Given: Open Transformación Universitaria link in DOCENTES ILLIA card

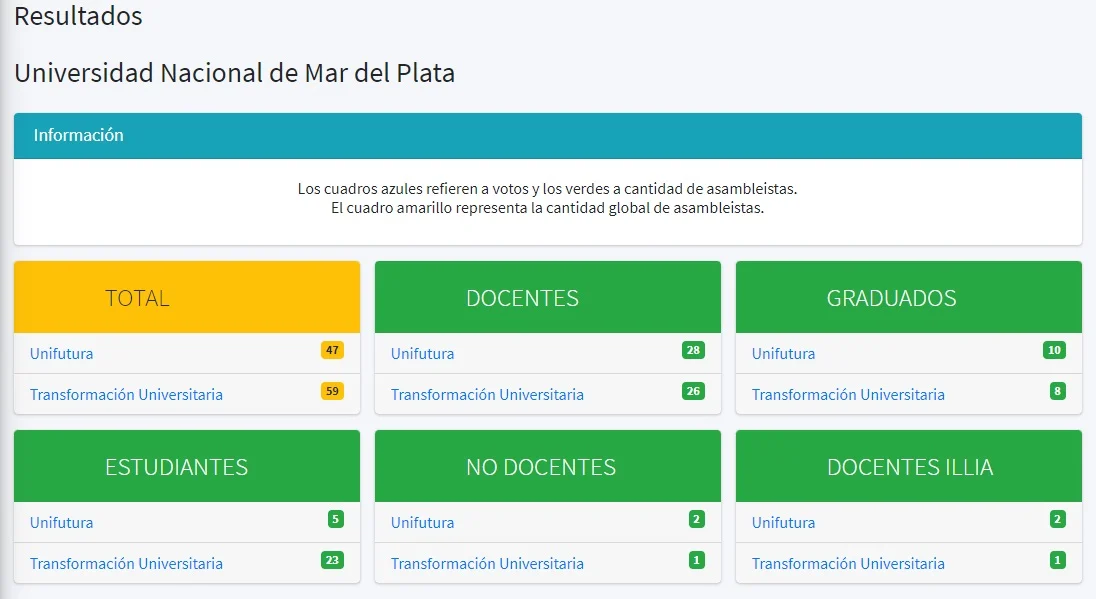Looking at the screenshot, I should click(849, 564).
